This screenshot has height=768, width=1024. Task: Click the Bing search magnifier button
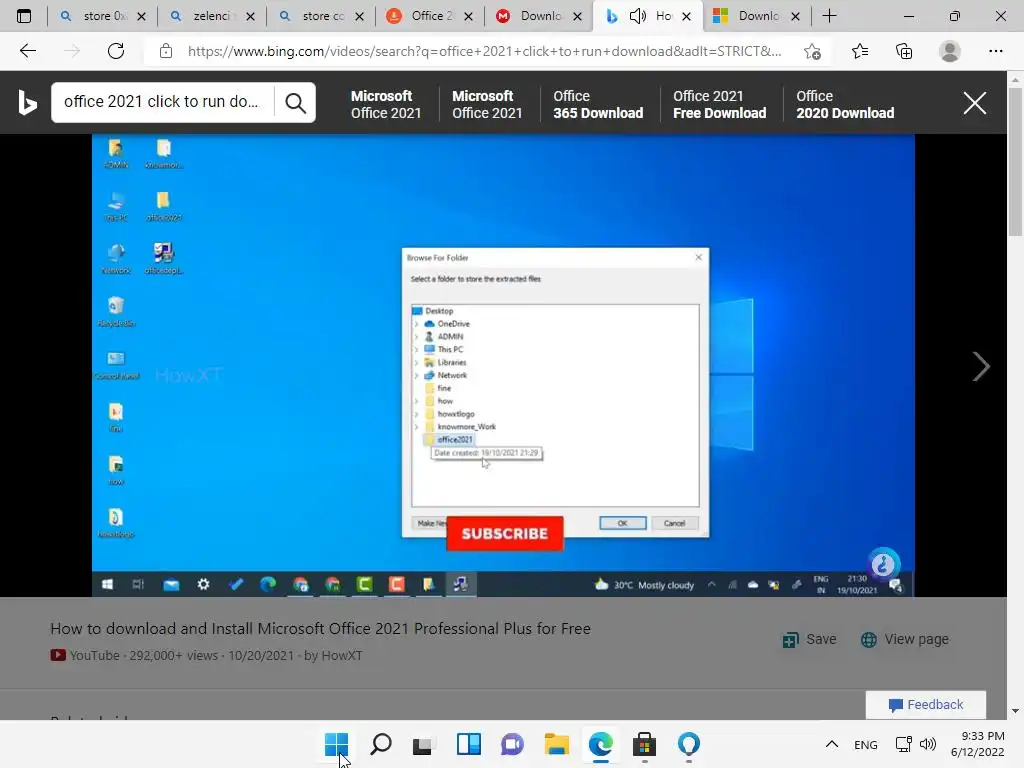[295, 103]
